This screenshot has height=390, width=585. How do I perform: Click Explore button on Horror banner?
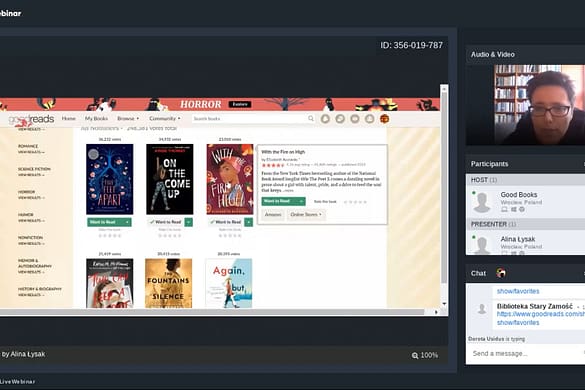point(240,104)
